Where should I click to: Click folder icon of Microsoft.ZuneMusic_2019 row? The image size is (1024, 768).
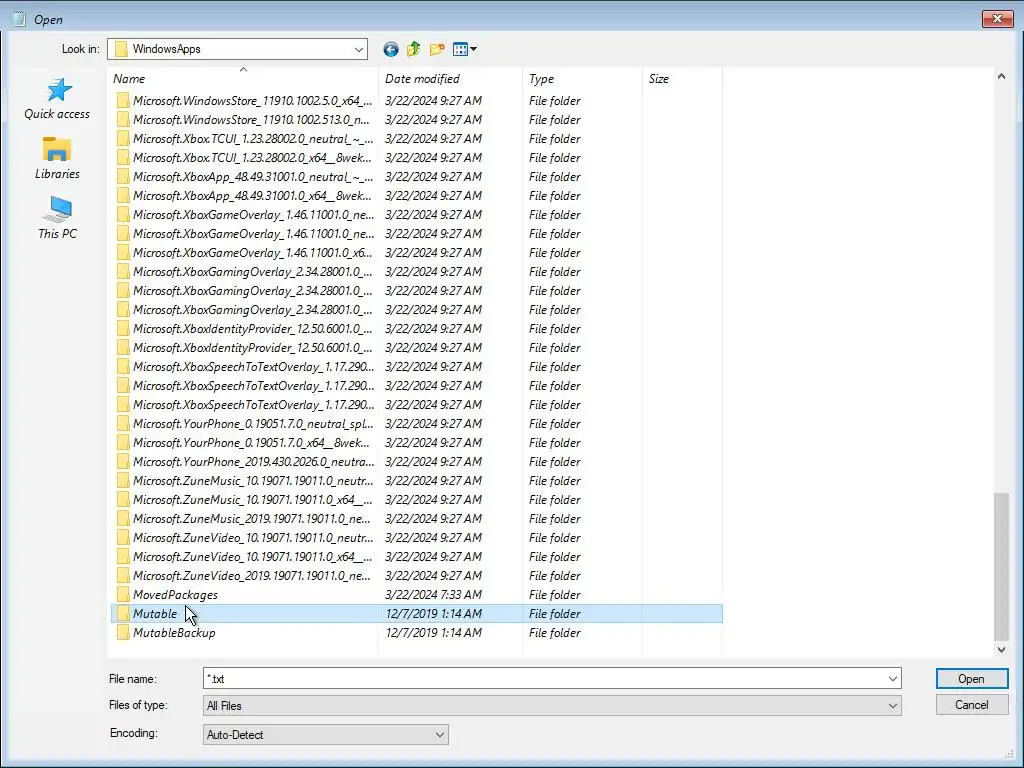(x=123, y=519)
